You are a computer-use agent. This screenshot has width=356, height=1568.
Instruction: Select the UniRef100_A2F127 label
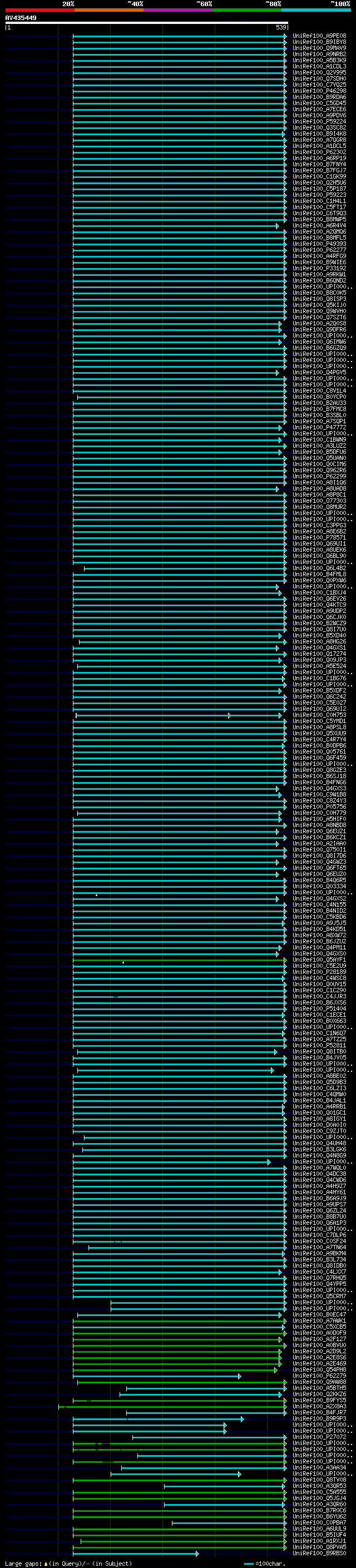(x=319, y=1338)
